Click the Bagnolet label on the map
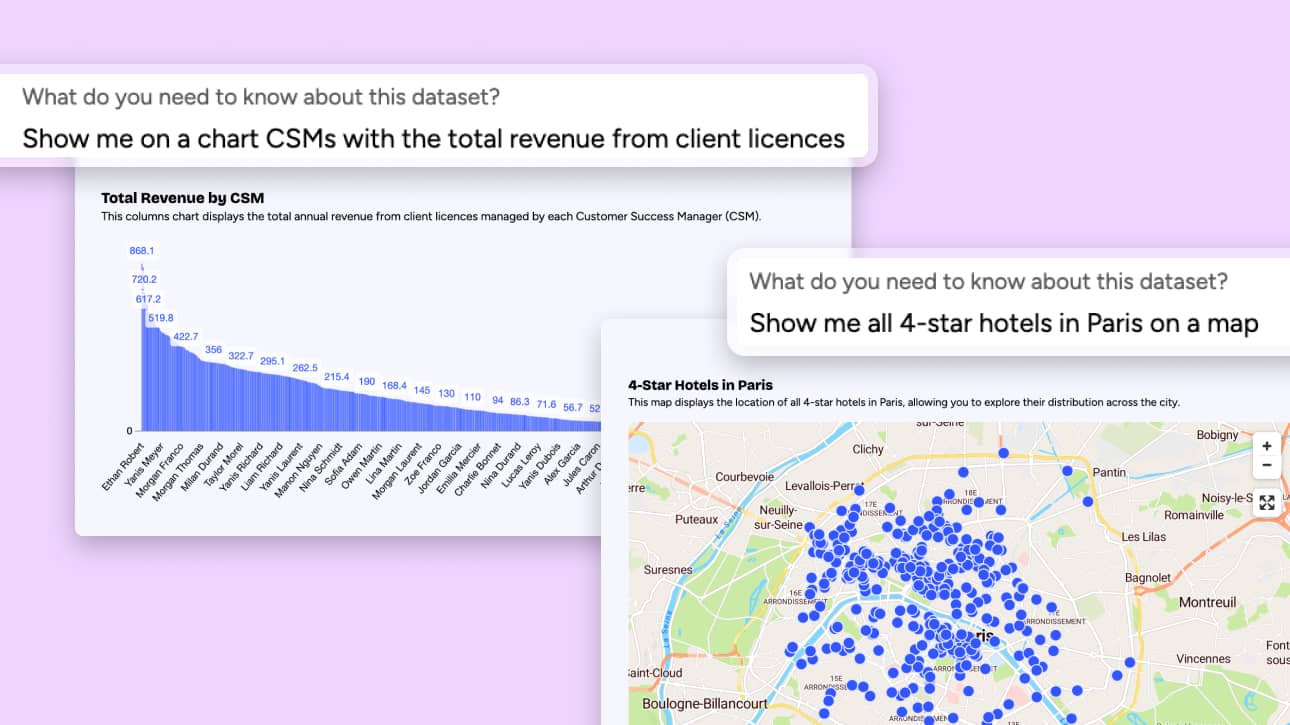The width and height of the screenshot is (1290, 725). point(1147,577)
